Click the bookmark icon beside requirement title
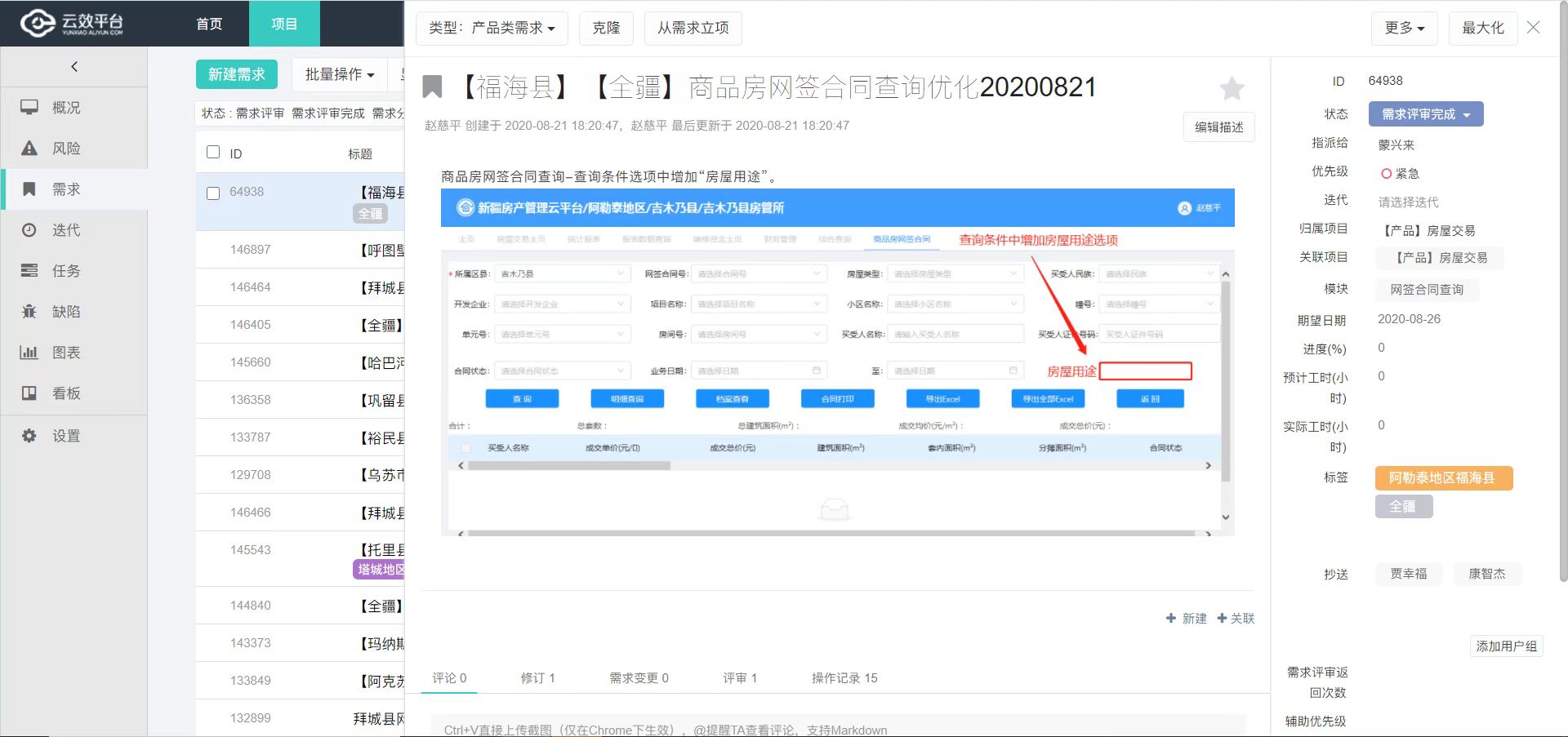 click(x=432, y=87)
